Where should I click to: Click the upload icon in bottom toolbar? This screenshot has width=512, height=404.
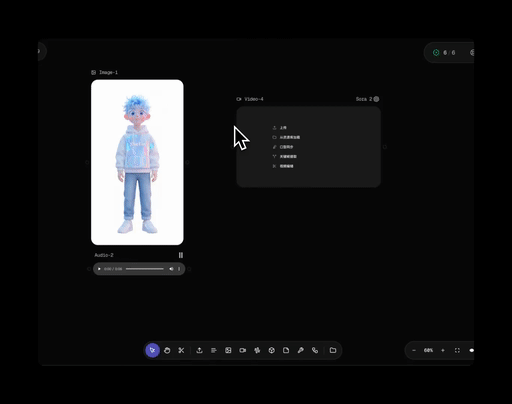pyautogui.click(x=199, y=350)
